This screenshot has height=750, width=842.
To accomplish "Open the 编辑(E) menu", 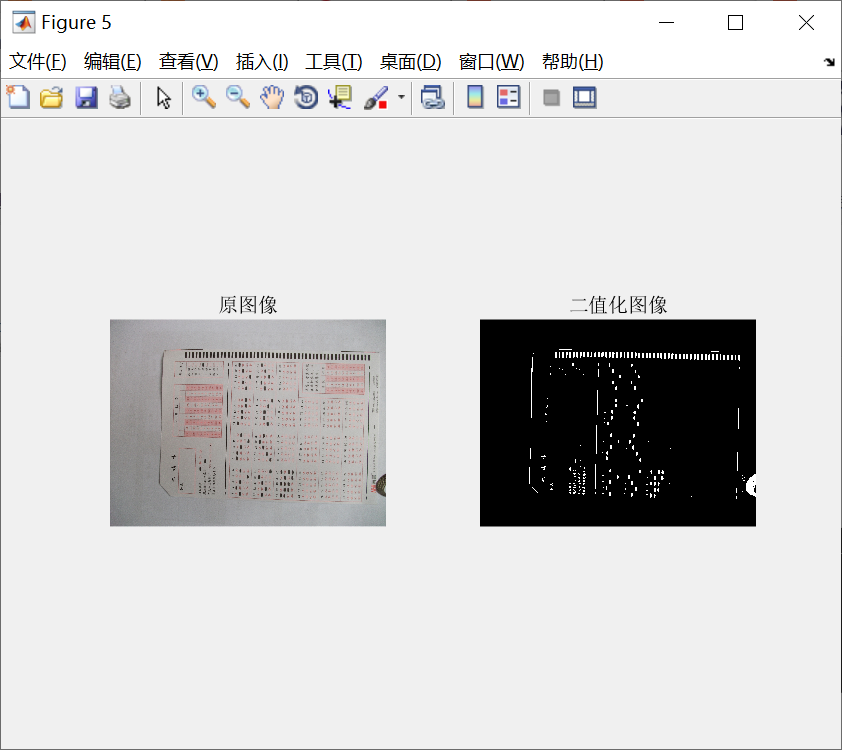I will [112, 62].
